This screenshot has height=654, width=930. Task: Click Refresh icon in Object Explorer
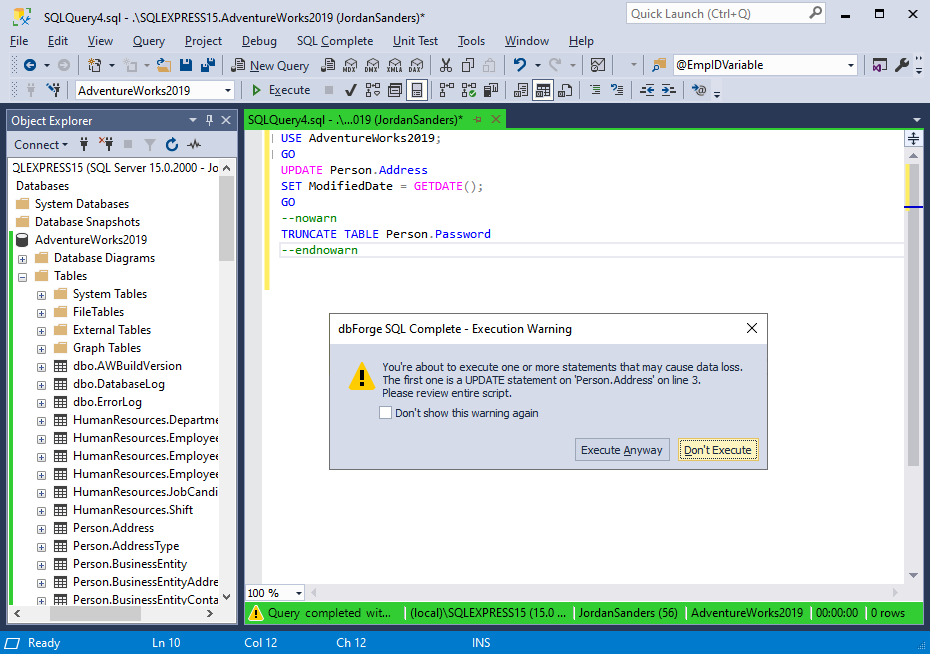tap(172, 145)
